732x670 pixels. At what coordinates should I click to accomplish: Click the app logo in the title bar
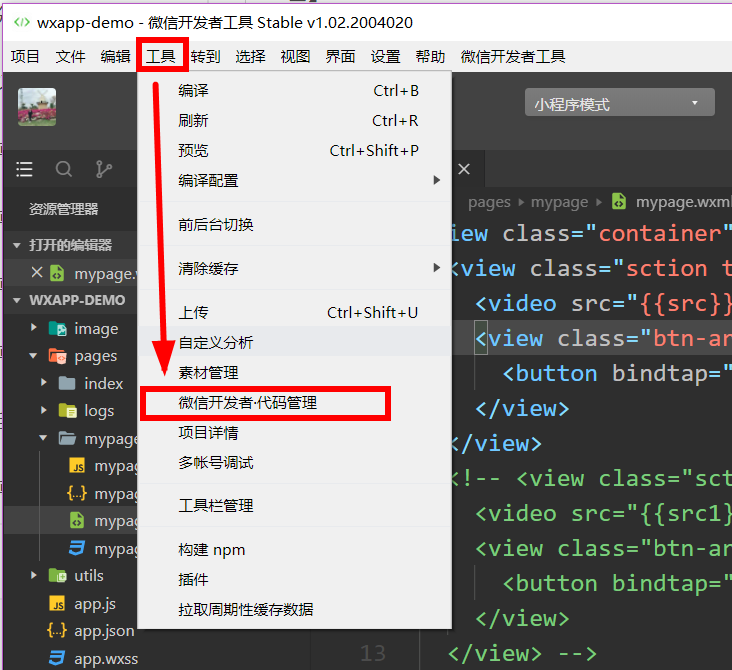point(22,22)
